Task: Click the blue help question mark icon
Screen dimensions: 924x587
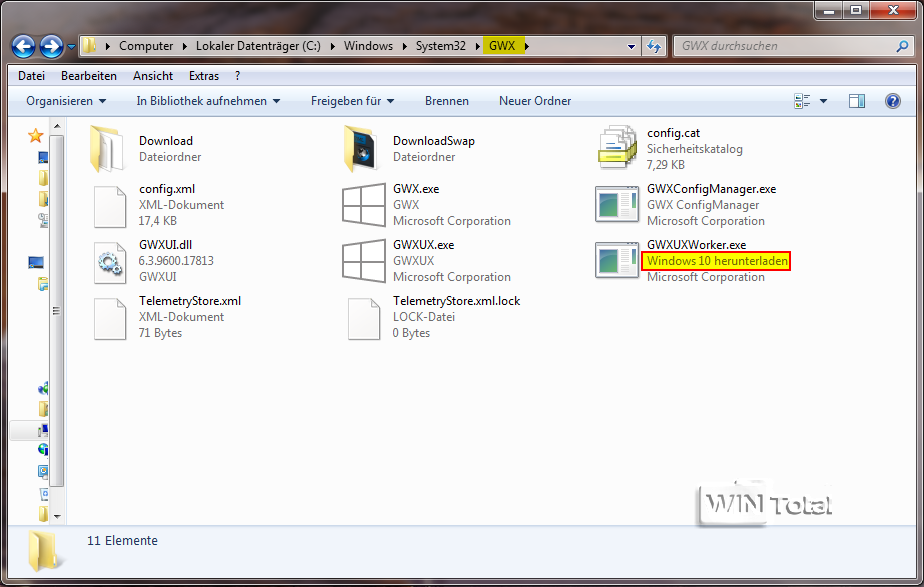Action: pos(893,101)
